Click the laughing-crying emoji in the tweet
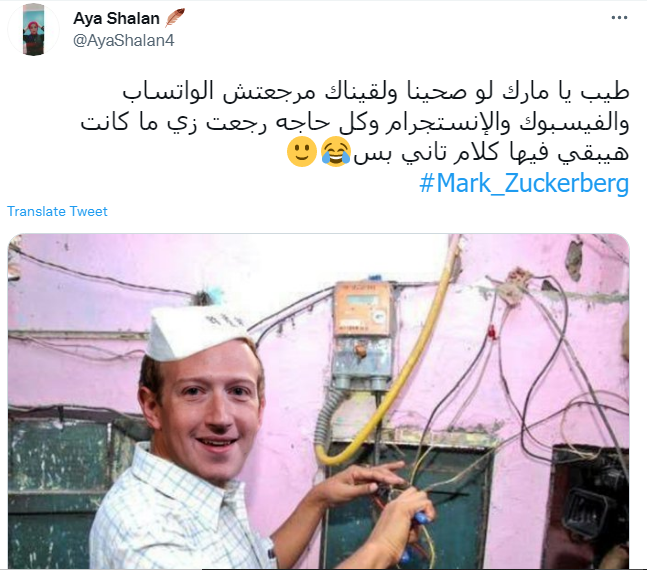Screen dimensions: 647x570 tap(336, 151)
